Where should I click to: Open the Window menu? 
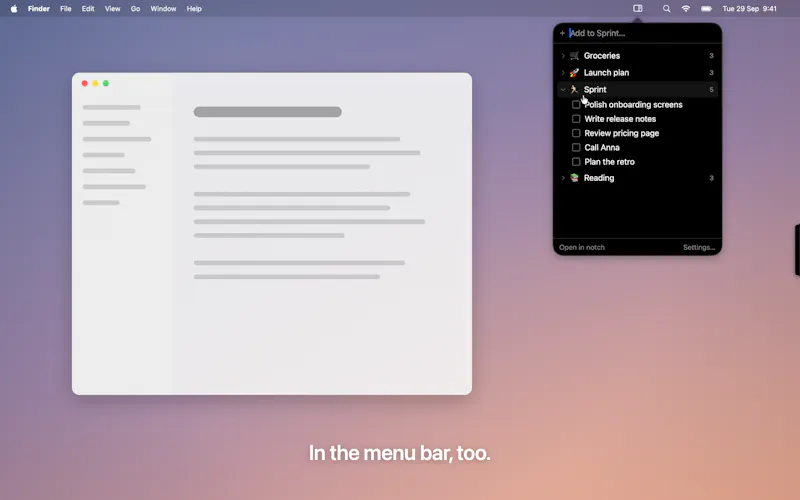[163, 9]
